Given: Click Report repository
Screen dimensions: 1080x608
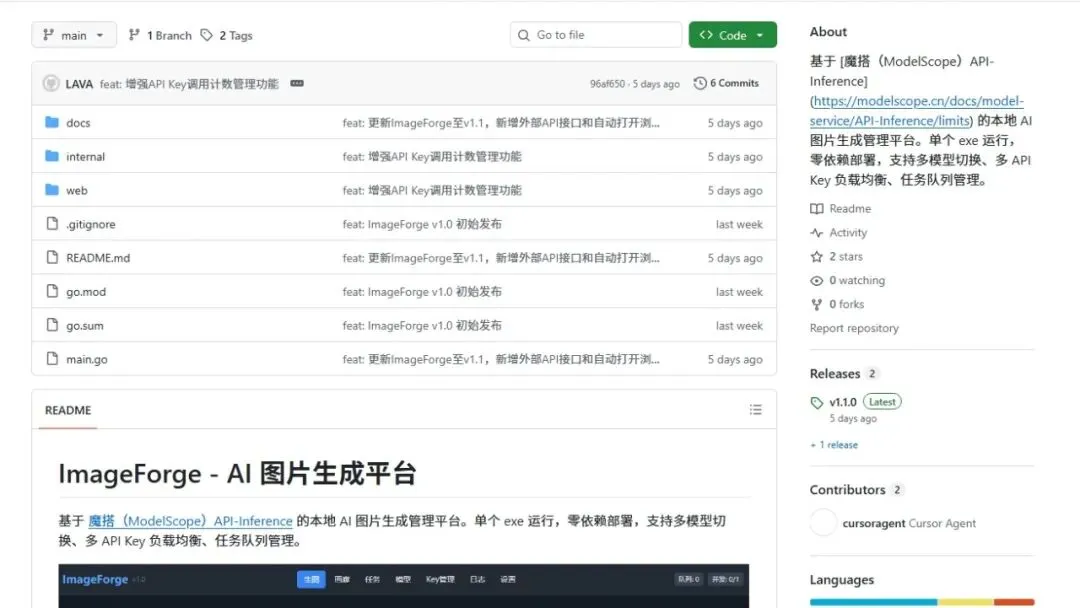Looking at the screenshot, I should click(x=854, y=328).
